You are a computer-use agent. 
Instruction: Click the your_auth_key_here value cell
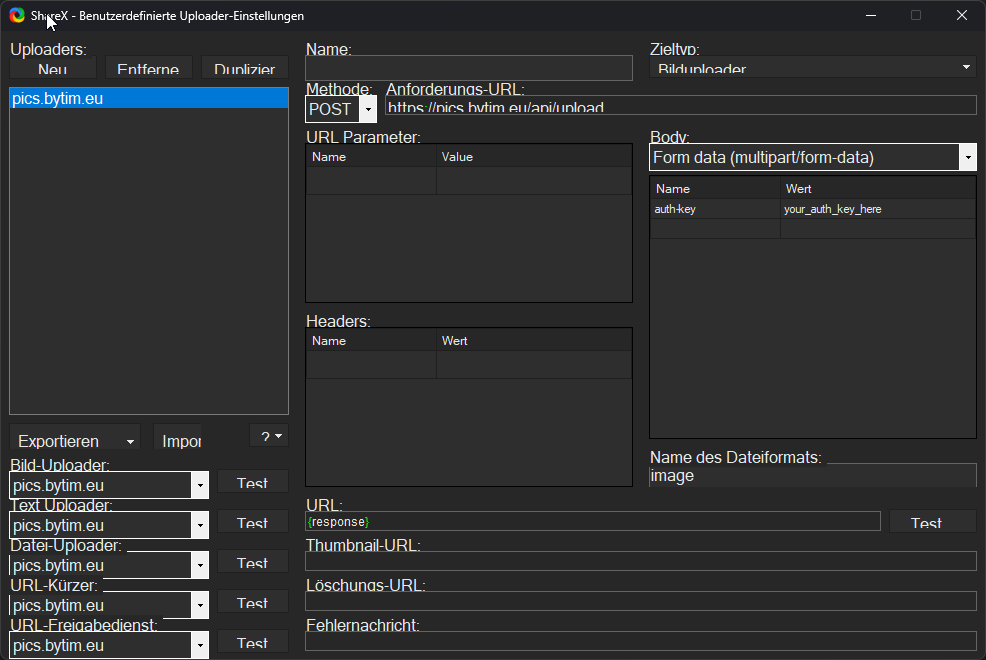878,209
